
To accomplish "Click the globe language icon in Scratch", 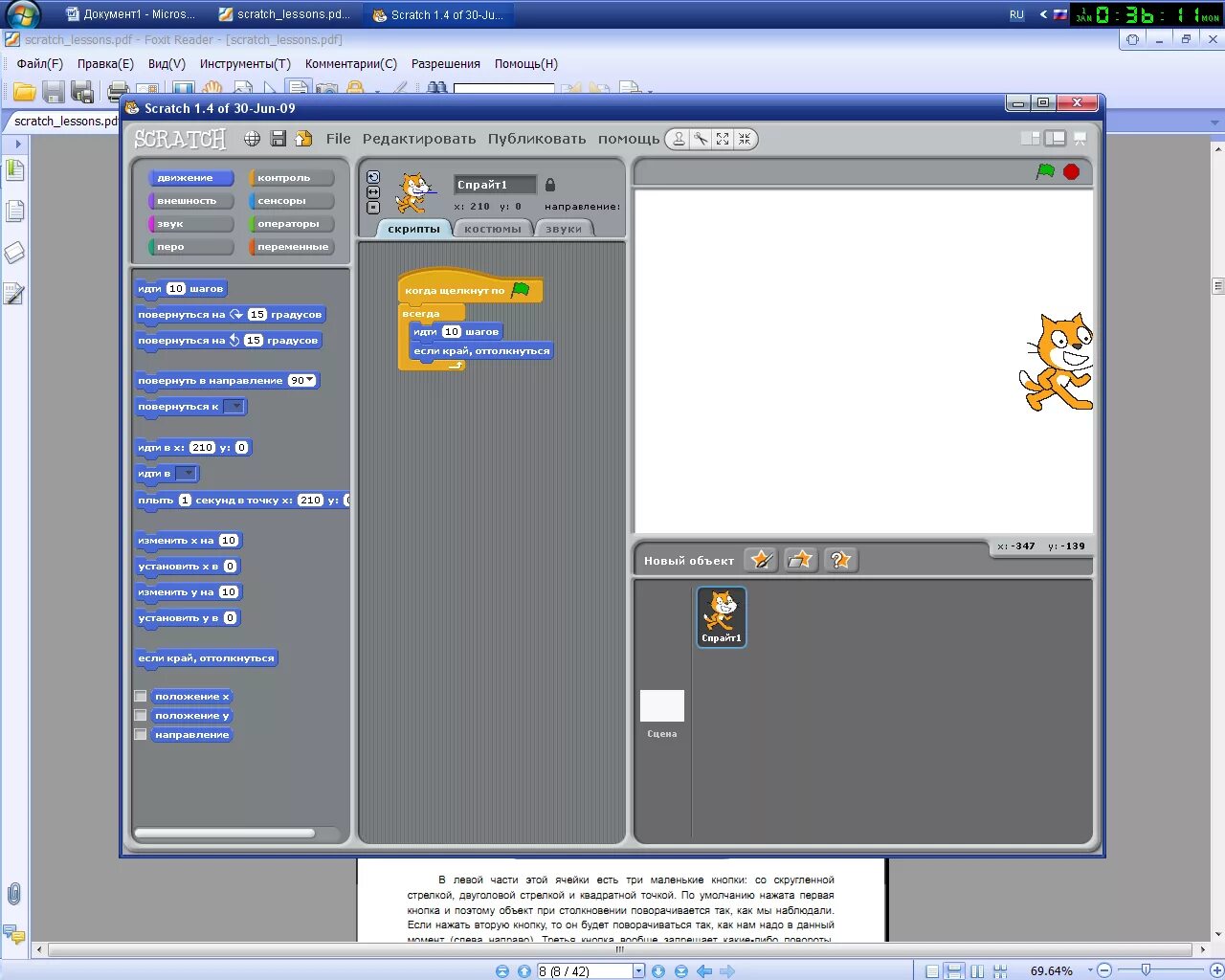I will coord(252,139).
